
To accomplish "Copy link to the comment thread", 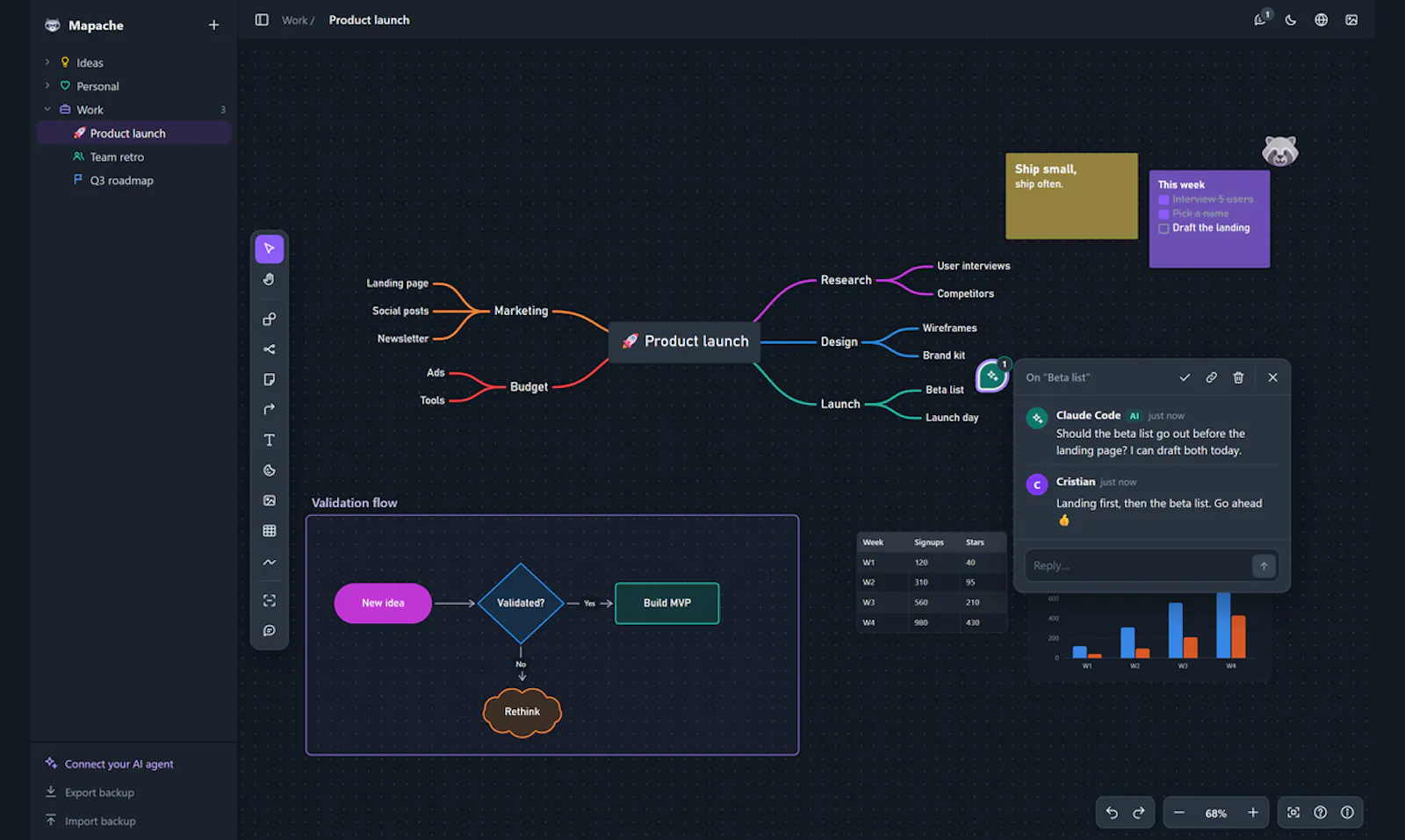I will (1212, 377).
